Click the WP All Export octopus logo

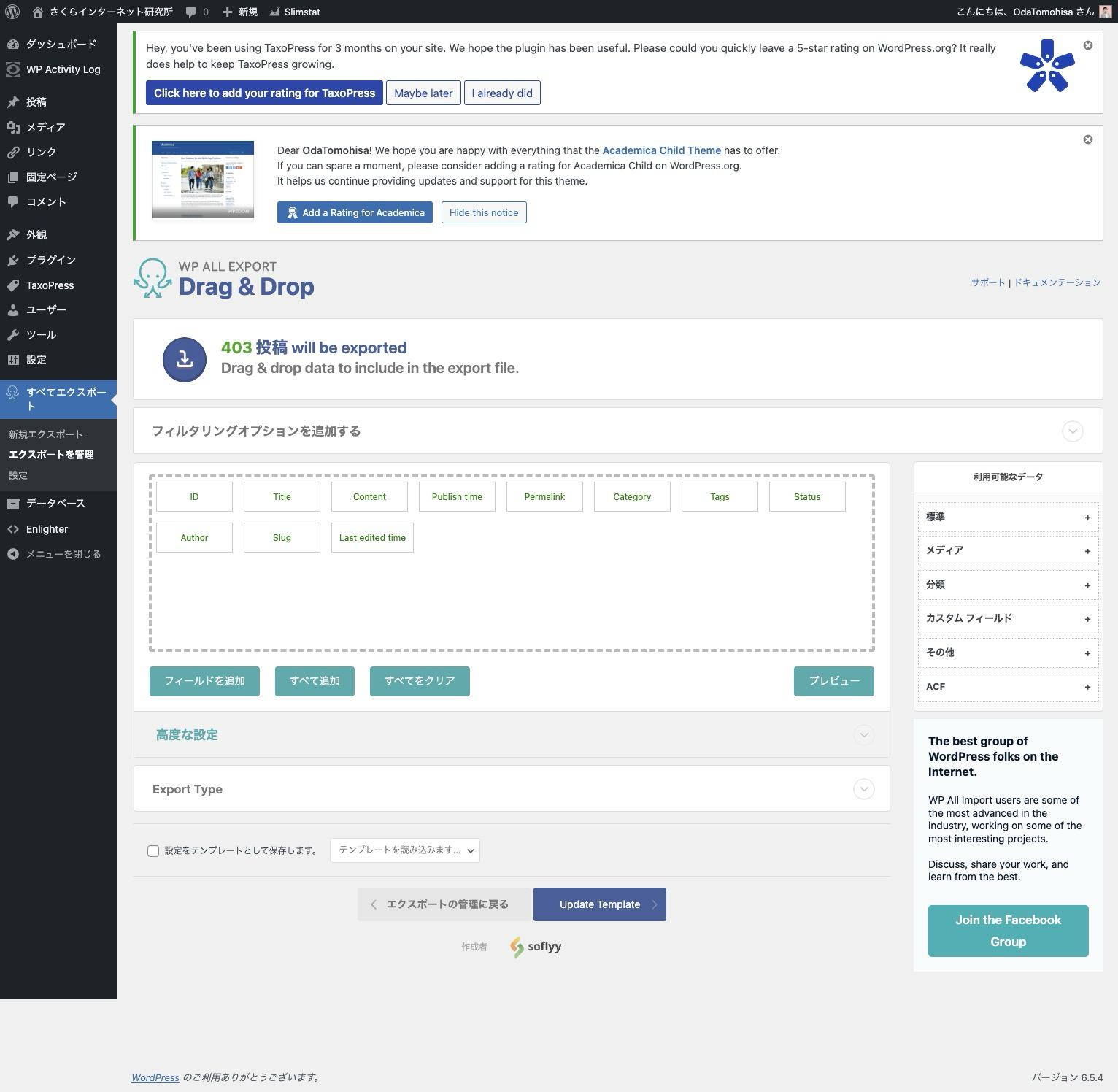[153, 278]
